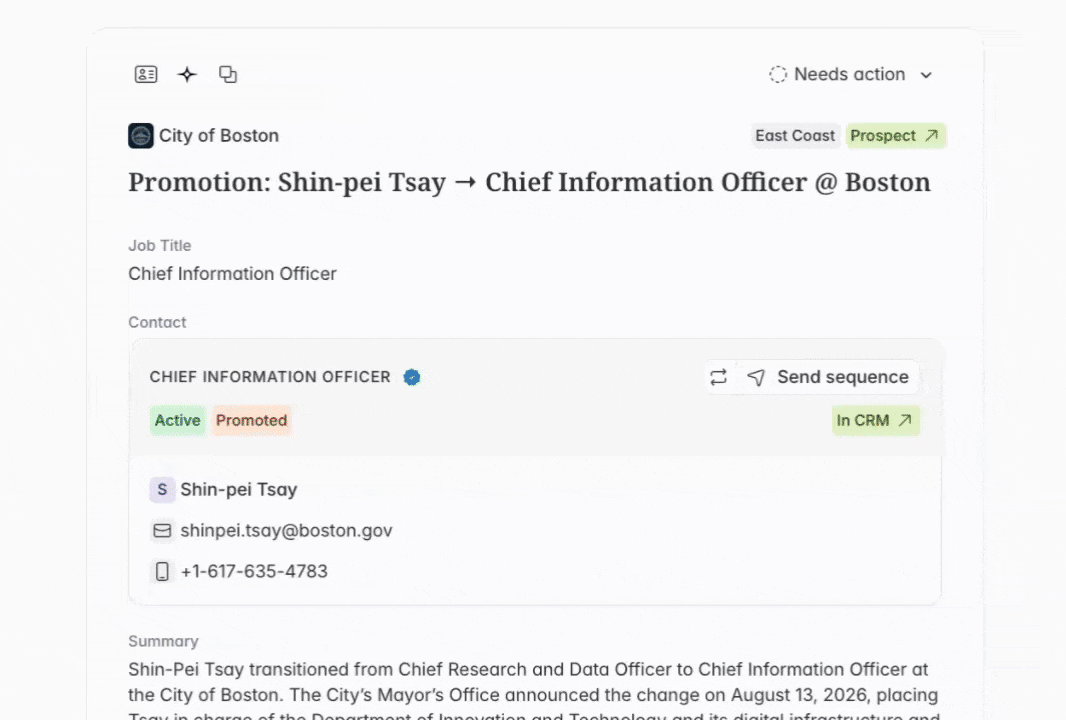Viewport: 1066px width, 720px height.
Task: Click the Active status badge
Action: pyautogui.click(x=177, y=420)
